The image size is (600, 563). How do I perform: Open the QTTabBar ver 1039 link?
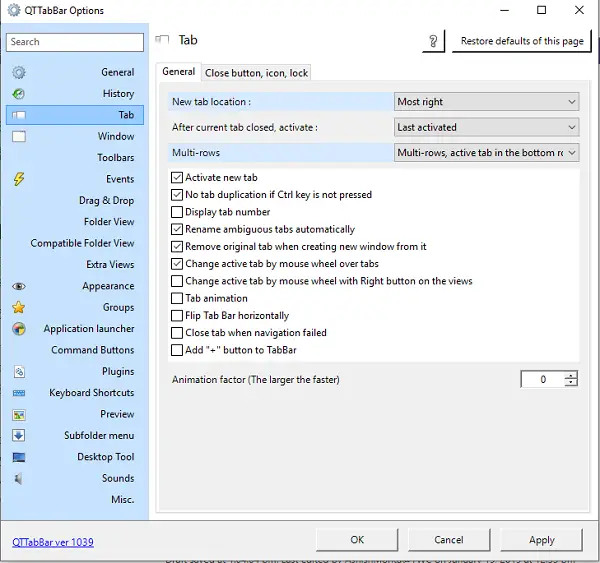point(53,542)
